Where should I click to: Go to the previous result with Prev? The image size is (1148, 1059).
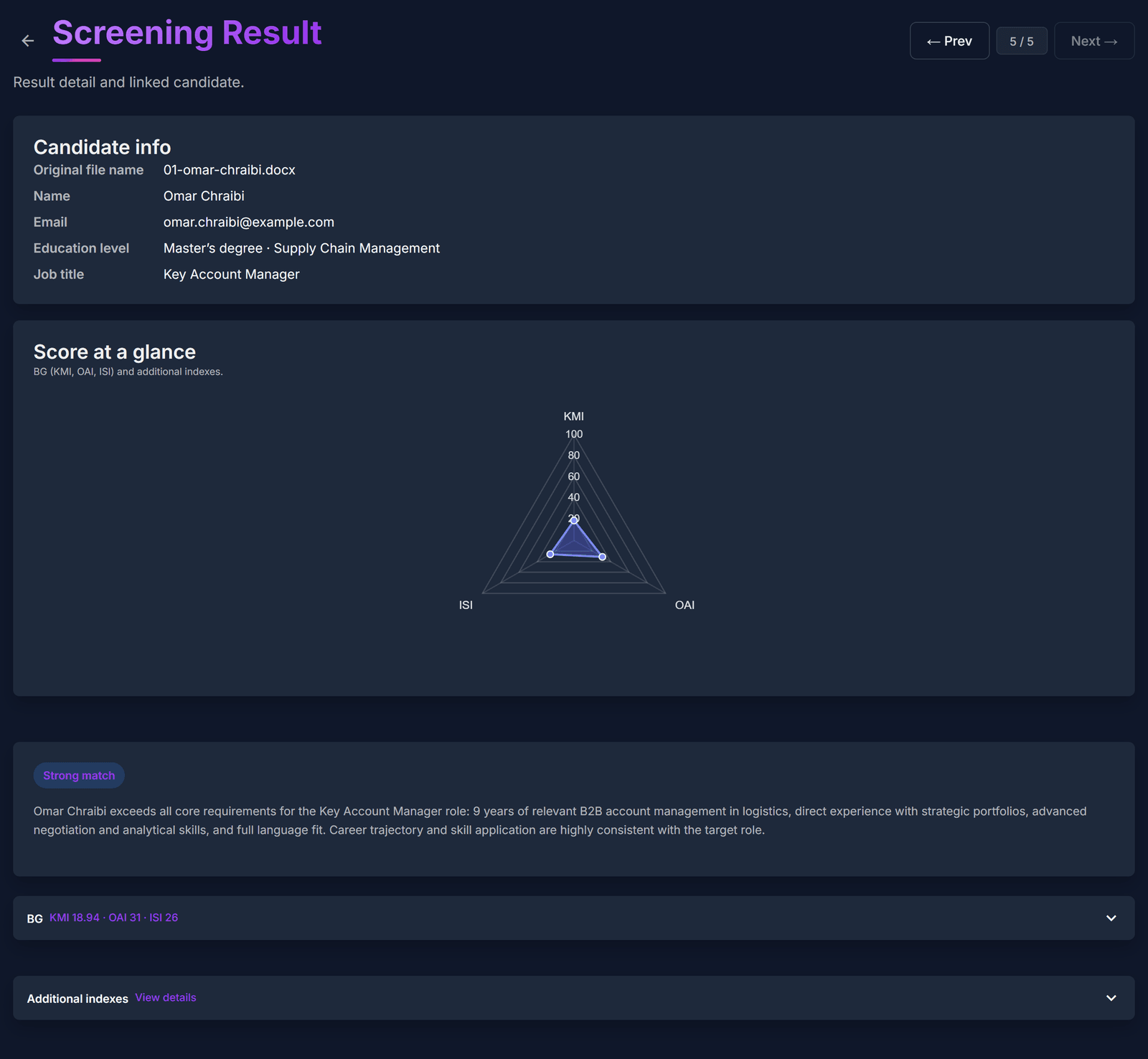click(949, 41)
